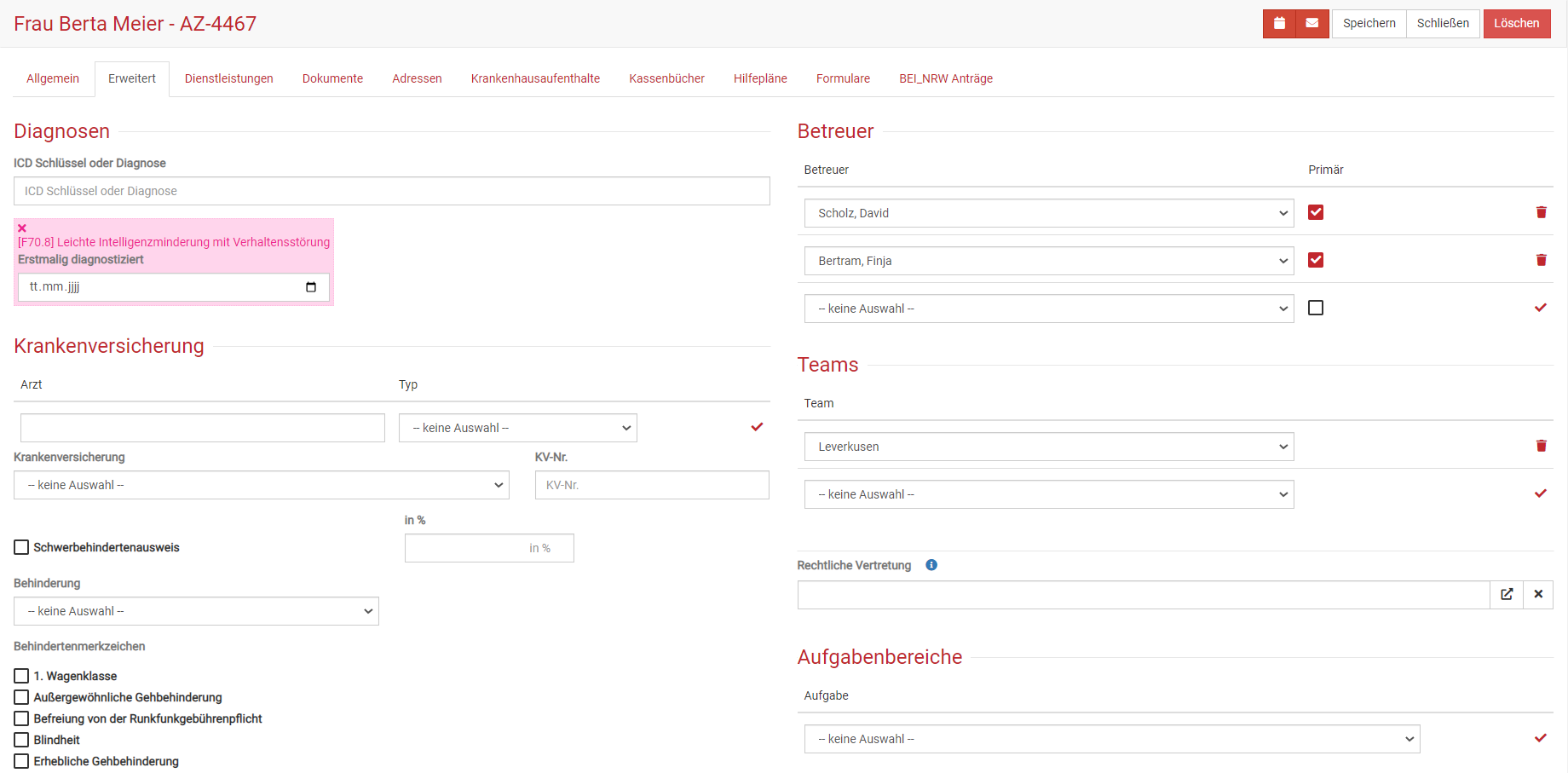Expand the Krankenversicherung dropdown
The image size is (1568, 773).
point(262,485)
